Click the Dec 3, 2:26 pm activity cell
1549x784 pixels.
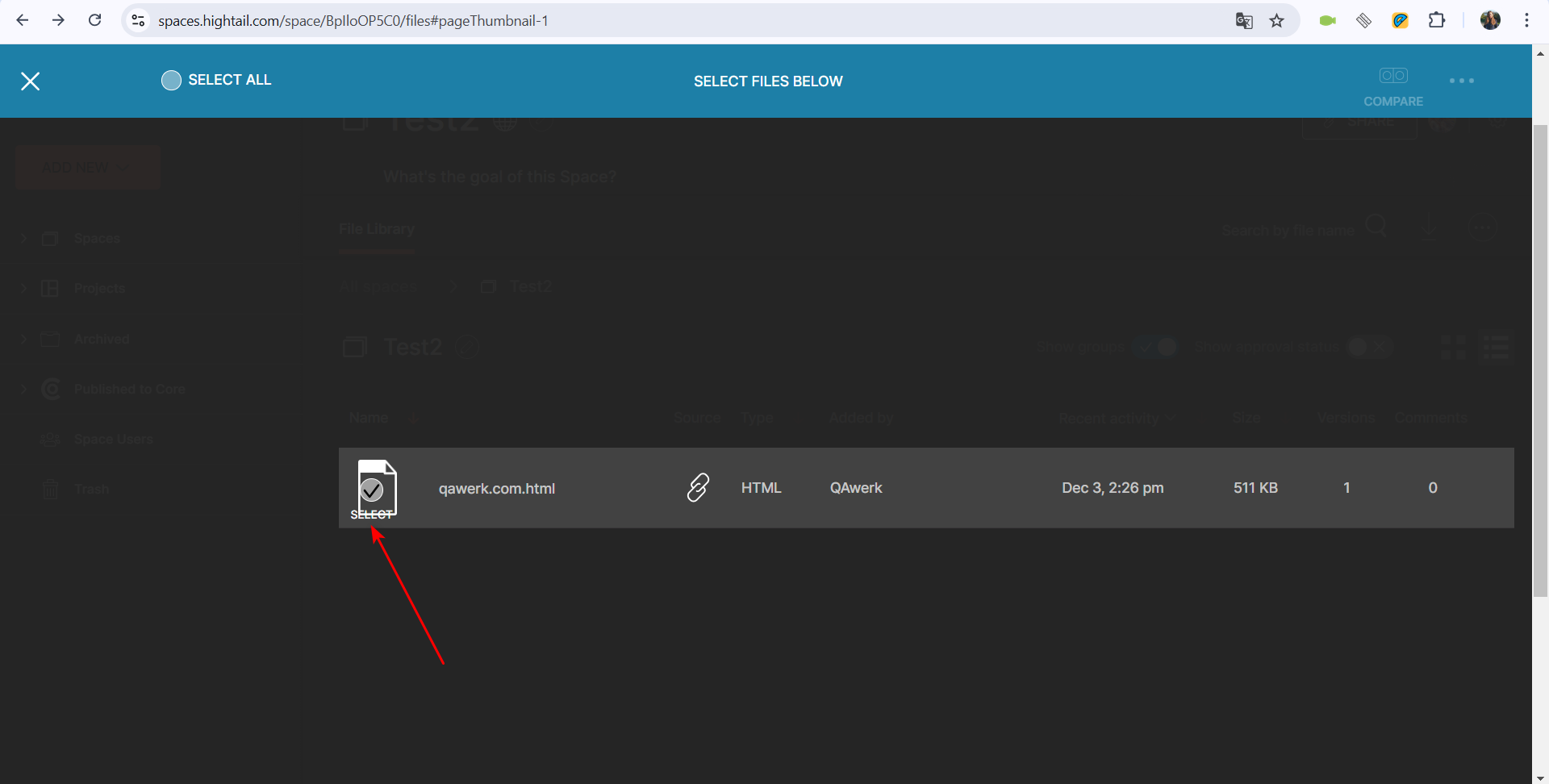click(1113, 488)
